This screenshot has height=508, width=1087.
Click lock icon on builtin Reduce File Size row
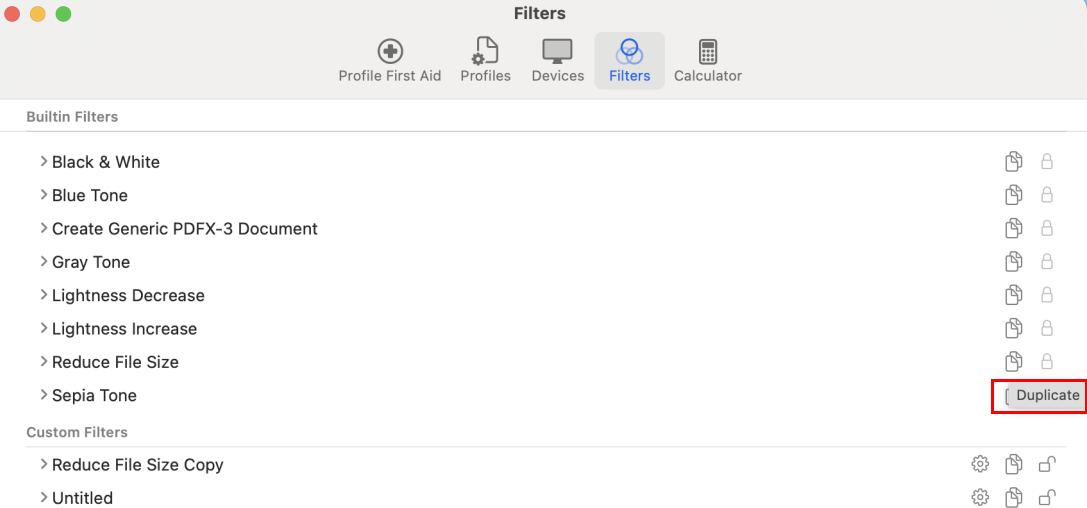click(1047, 361)
